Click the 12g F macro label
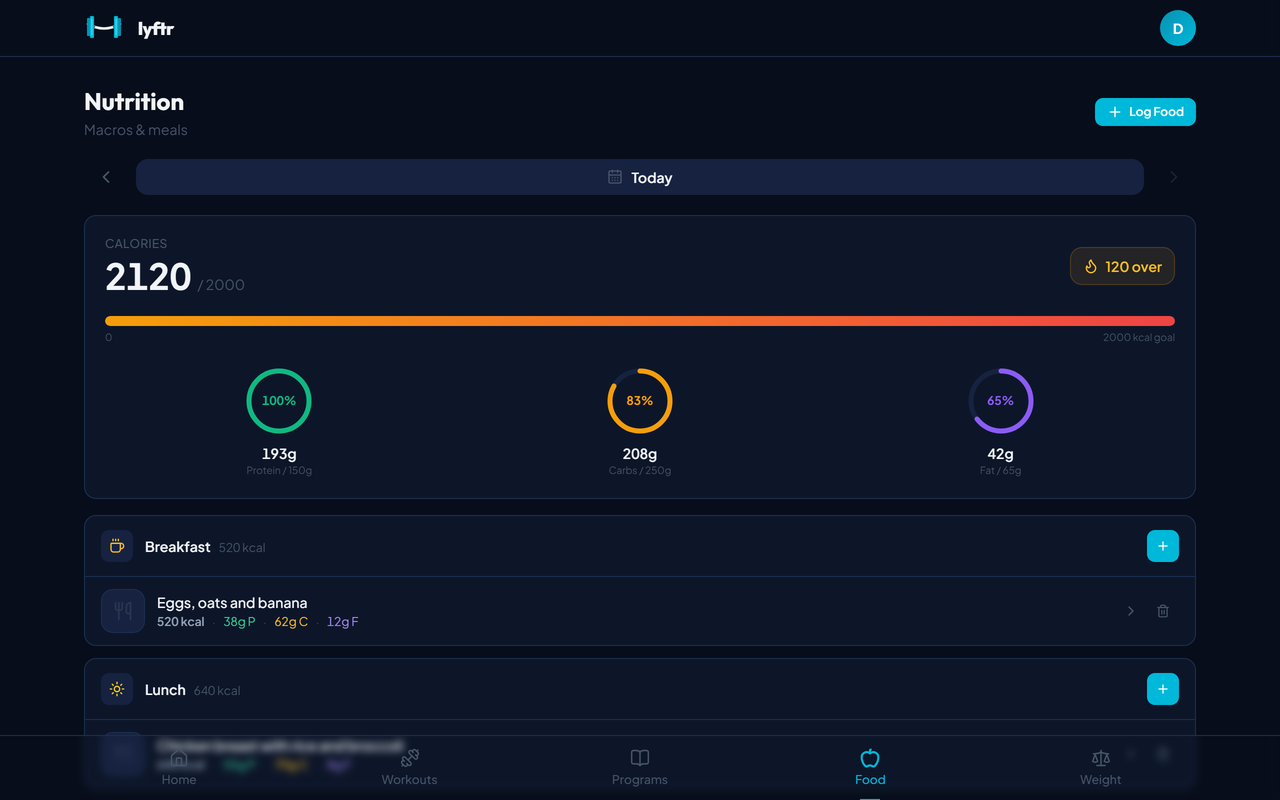The height and width of the screenshot is (800, 1280). coord(342,622)
